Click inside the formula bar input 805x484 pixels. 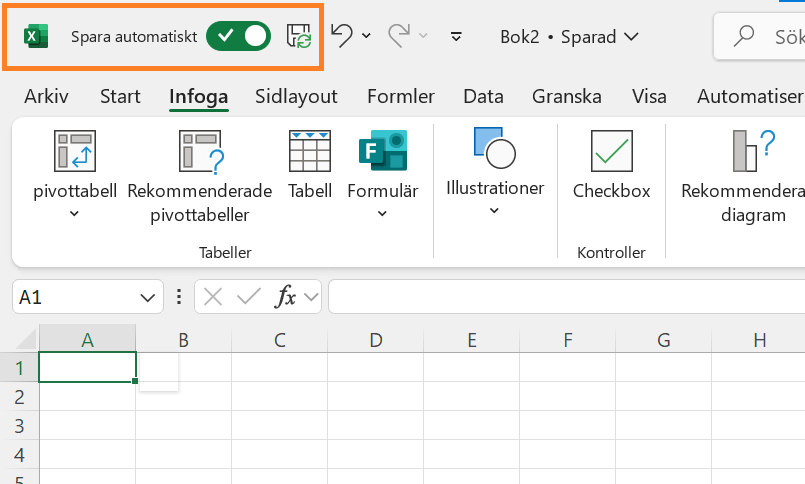tap(567, 297)
